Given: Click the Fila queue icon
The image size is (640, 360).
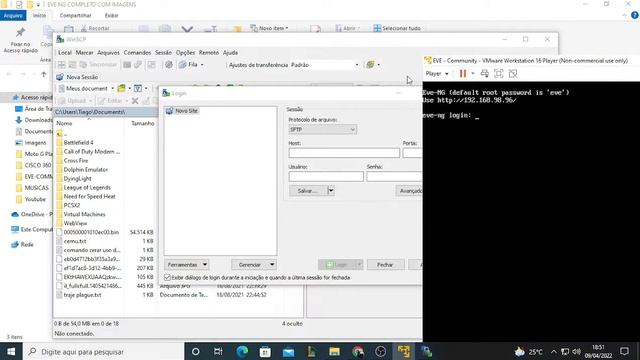Looking at the screenshot, I should pyautogui.click(x=182, y=64).
